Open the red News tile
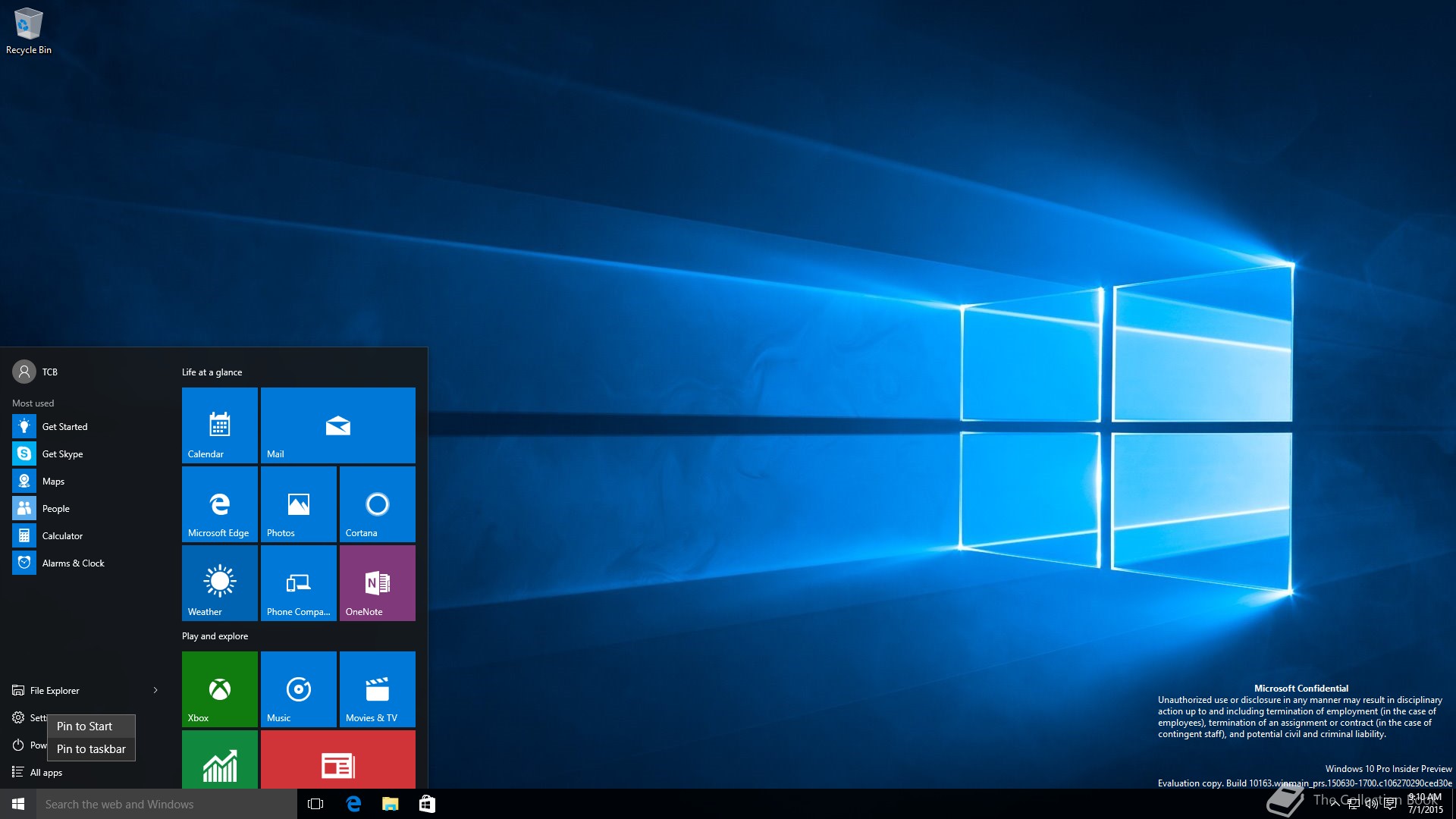This screenshot has width=1456, height=819. click(x=338, y=759)
